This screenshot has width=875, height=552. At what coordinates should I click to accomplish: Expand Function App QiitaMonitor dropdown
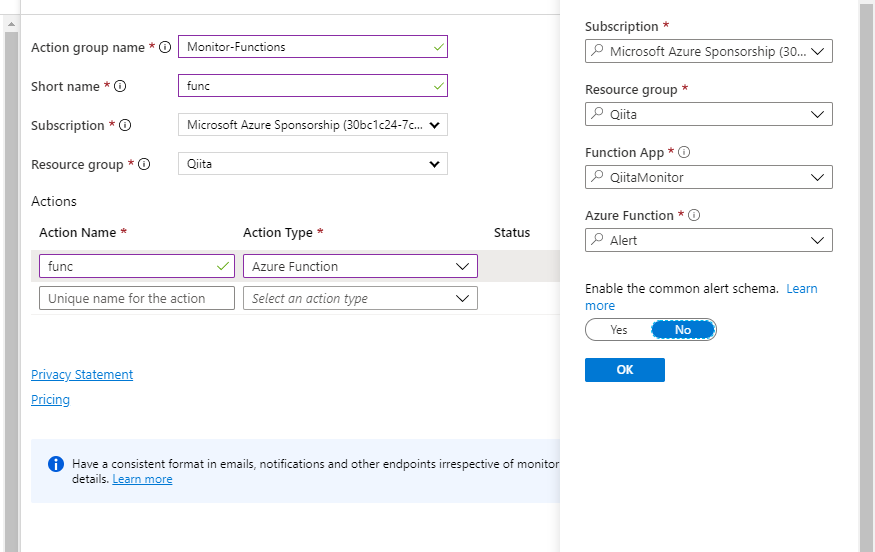tap(818, 177)
